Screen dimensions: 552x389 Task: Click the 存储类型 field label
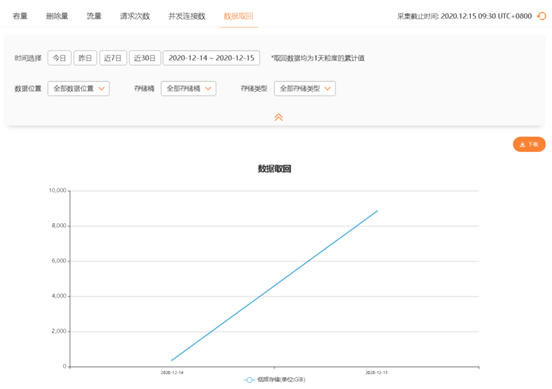click(x=254, y=88)
